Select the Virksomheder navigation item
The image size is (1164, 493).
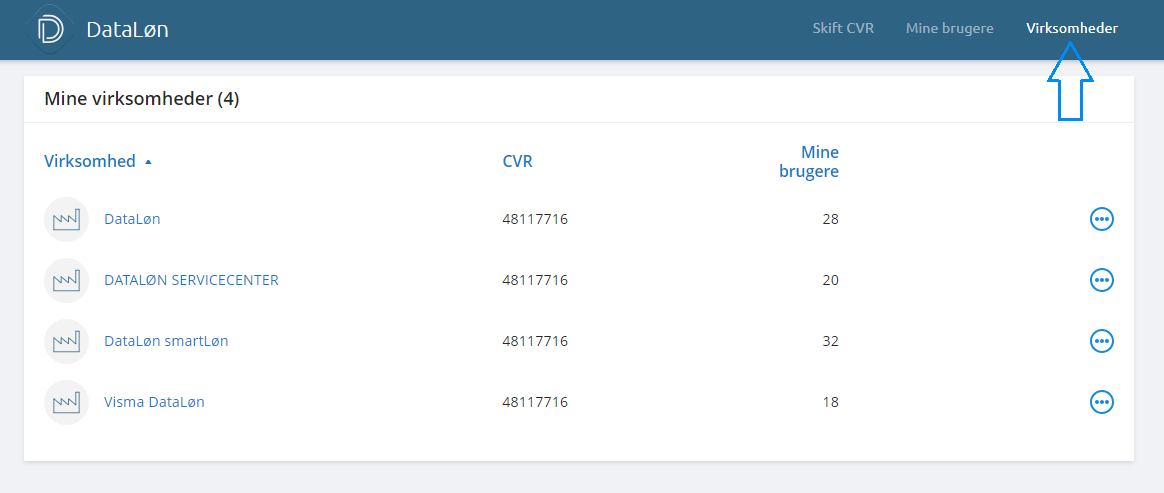point(1071,28)
